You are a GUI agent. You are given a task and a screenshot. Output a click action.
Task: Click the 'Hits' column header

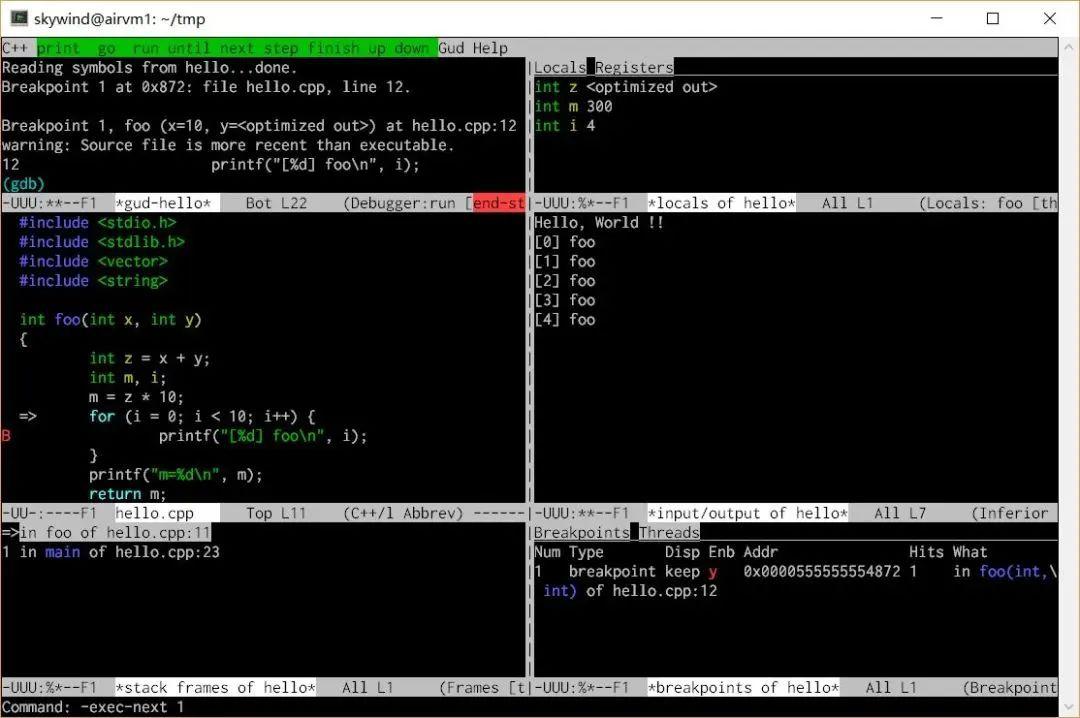pyautogui.click(x=926, y=552)
